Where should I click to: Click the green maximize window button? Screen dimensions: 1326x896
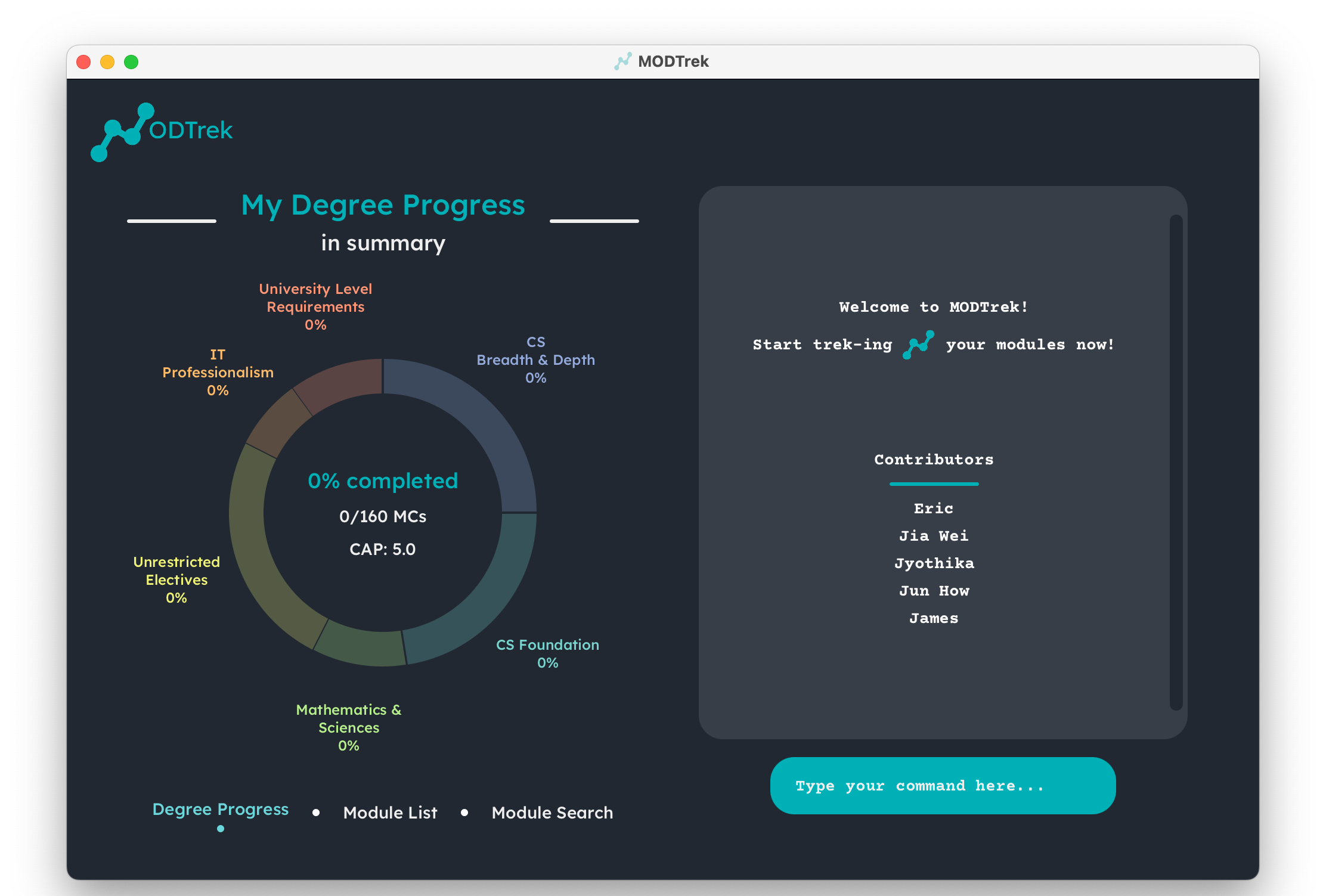tap(131, 62)
